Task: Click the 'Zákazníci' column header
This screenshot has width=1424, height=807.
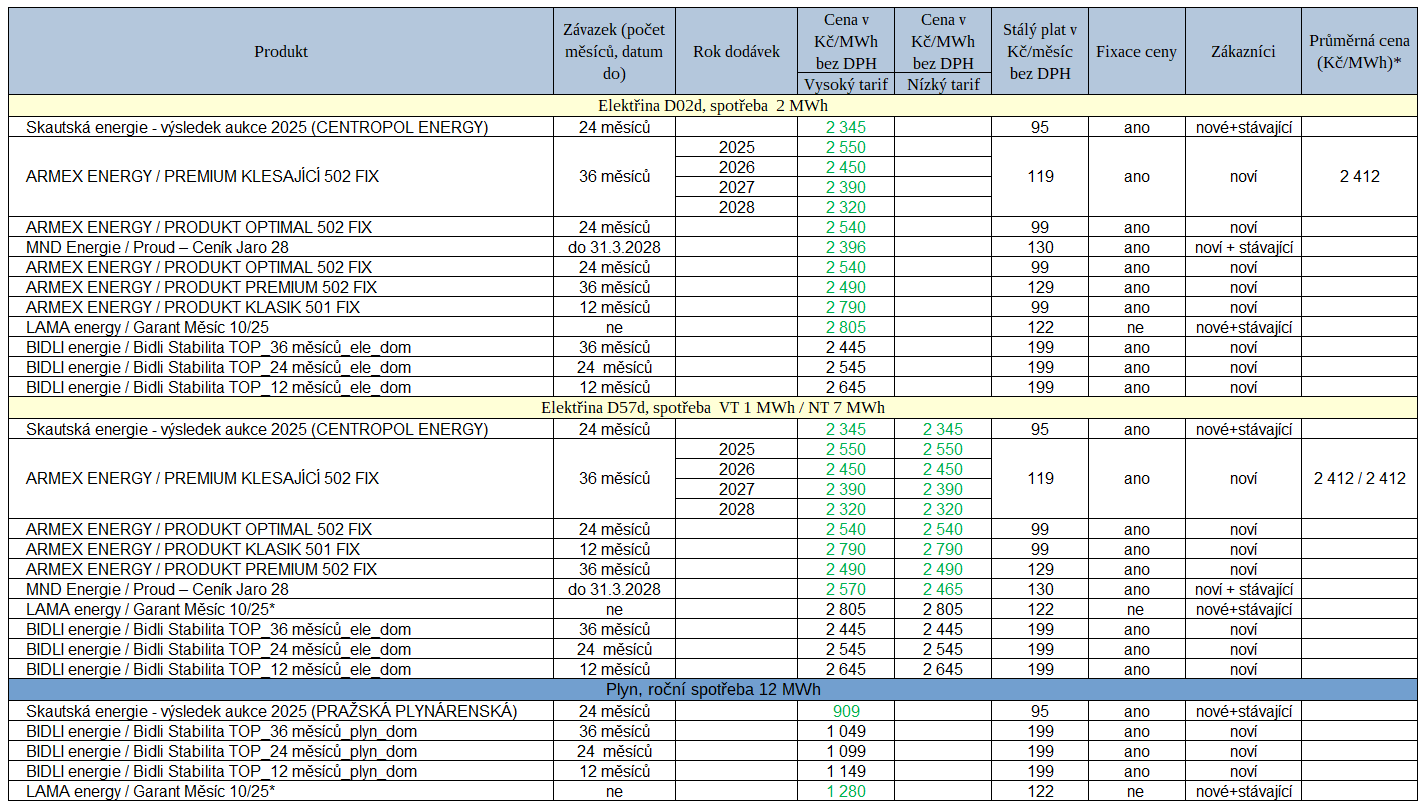Action: (x=1243, y=52)
